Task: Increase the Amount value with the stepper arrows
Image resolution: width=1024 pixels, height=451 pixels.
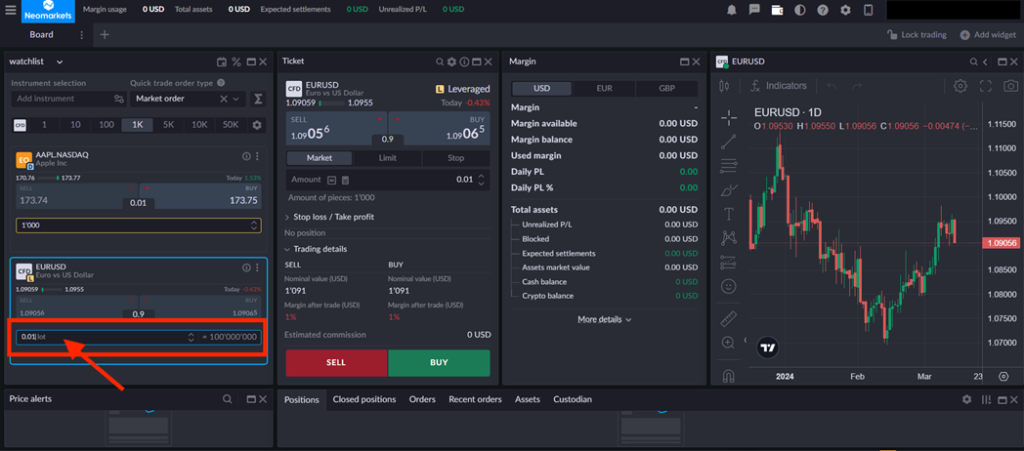Action: (x=481, y=175)
